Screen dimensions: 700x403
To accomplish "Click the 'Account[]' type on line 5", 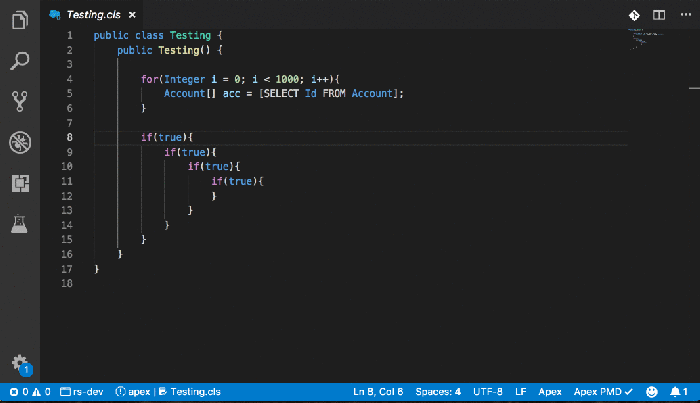I will [x=190, y=93].
